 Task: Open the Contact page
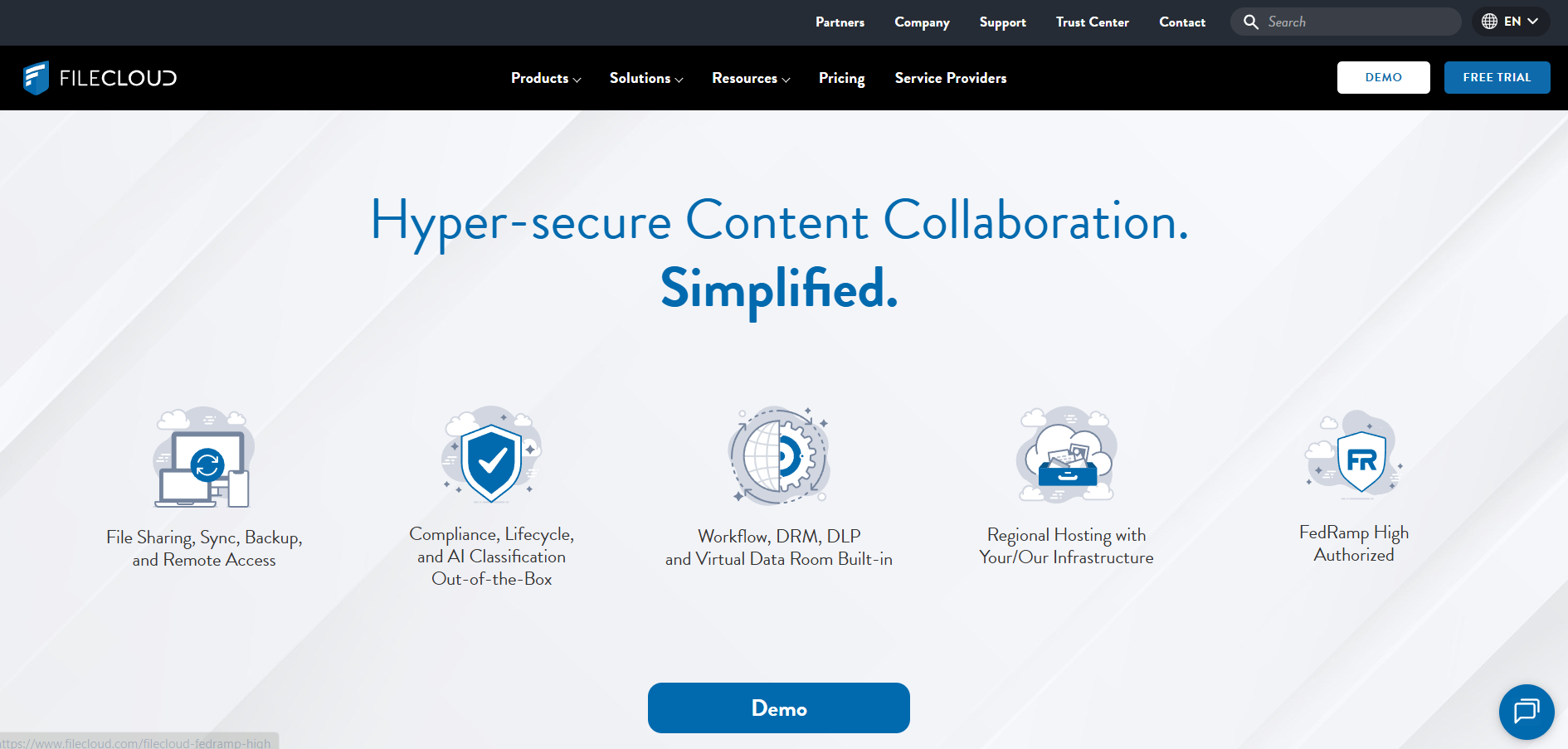click(x=1182, y=22)
